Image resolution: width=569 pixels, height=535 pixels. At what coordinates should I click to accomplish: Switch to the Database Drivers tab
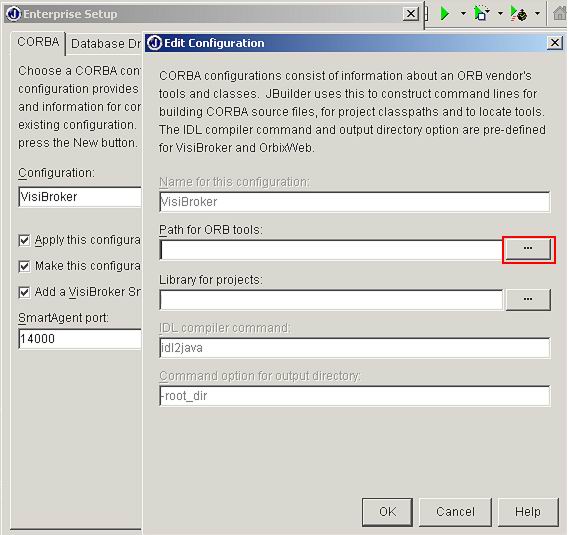(x=105, y=44)
